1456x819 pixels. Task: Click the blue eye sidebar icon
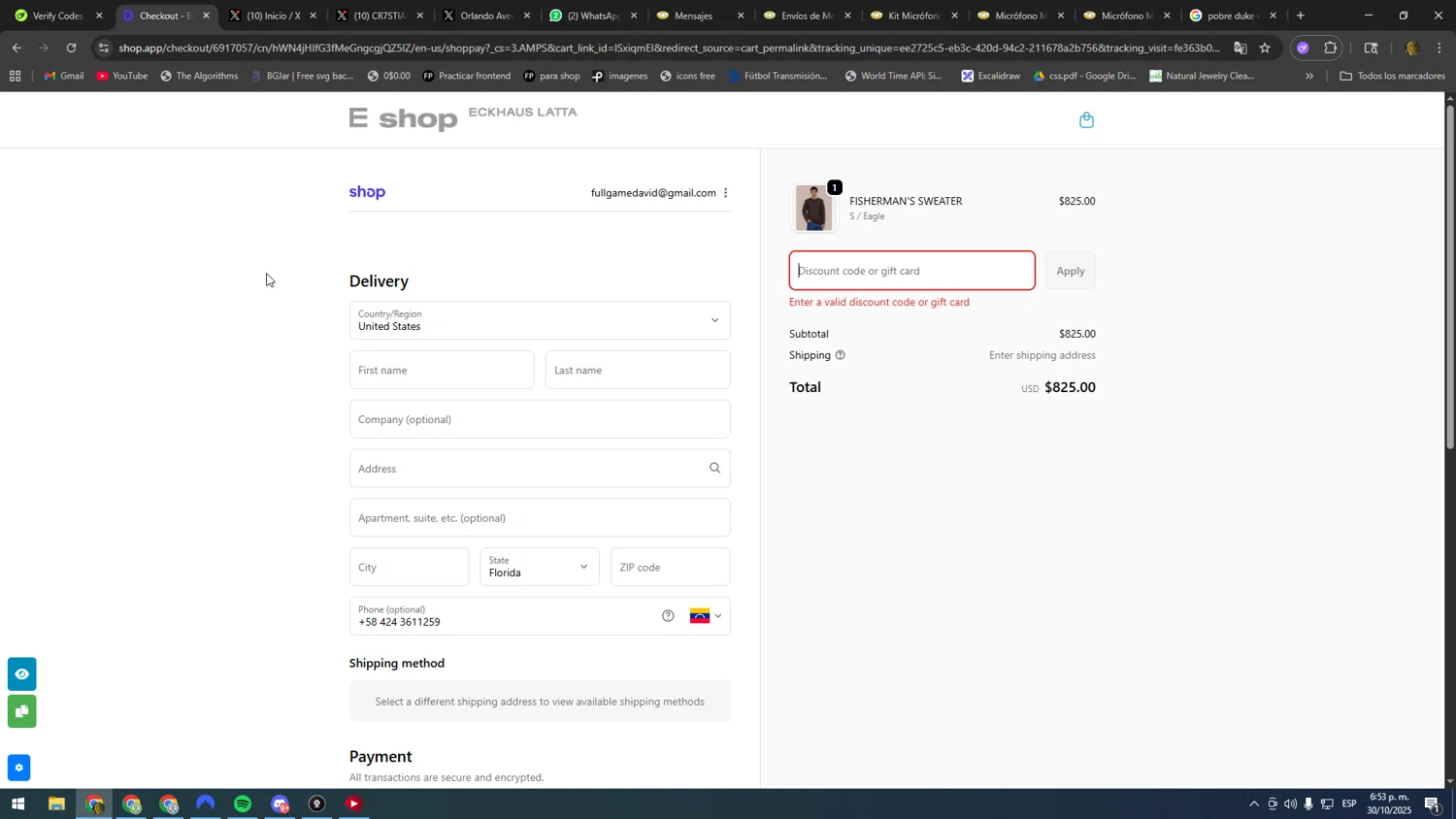point(21,673)
